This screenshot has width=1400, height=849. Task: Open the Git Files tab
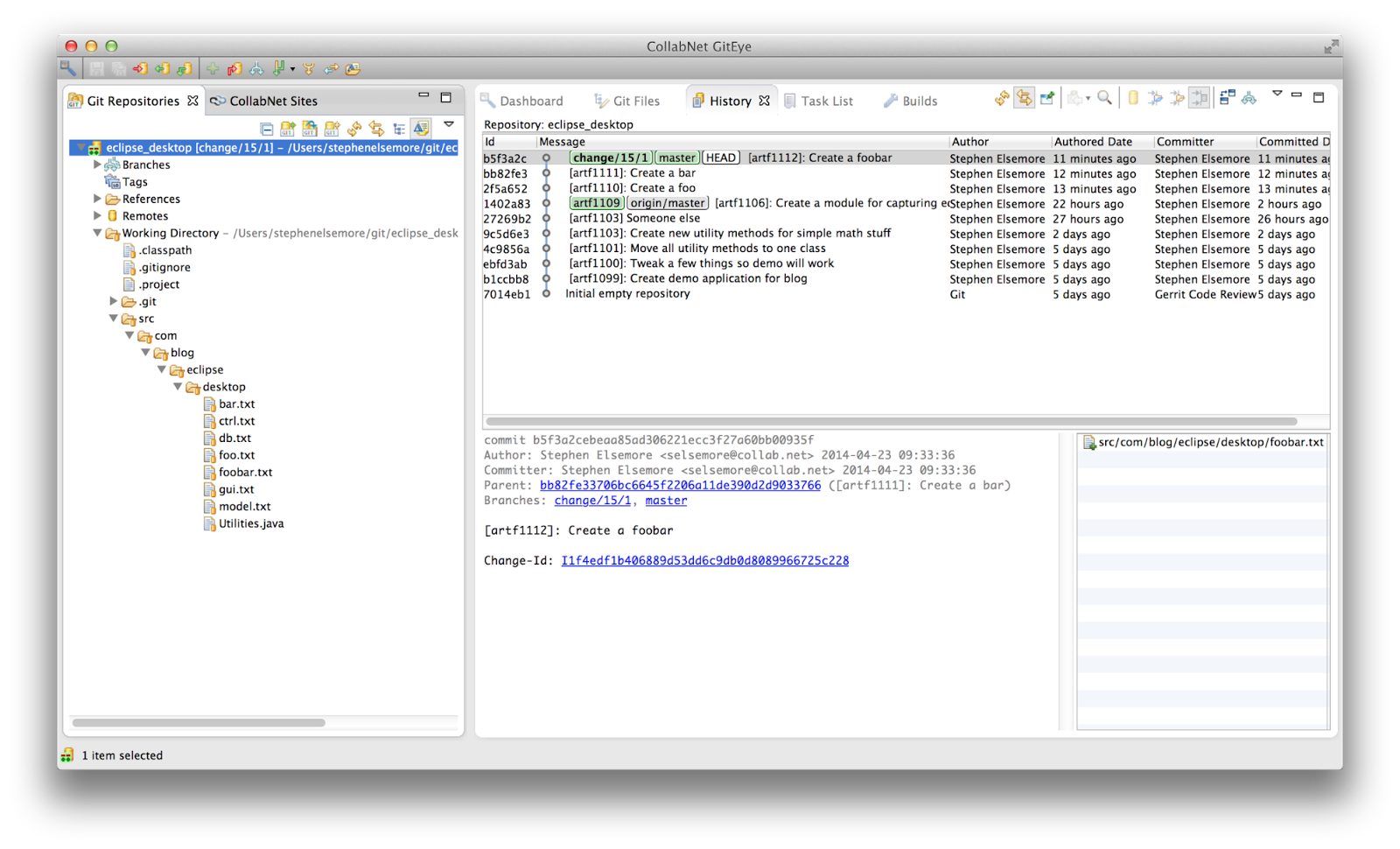(x=626, y=101)
